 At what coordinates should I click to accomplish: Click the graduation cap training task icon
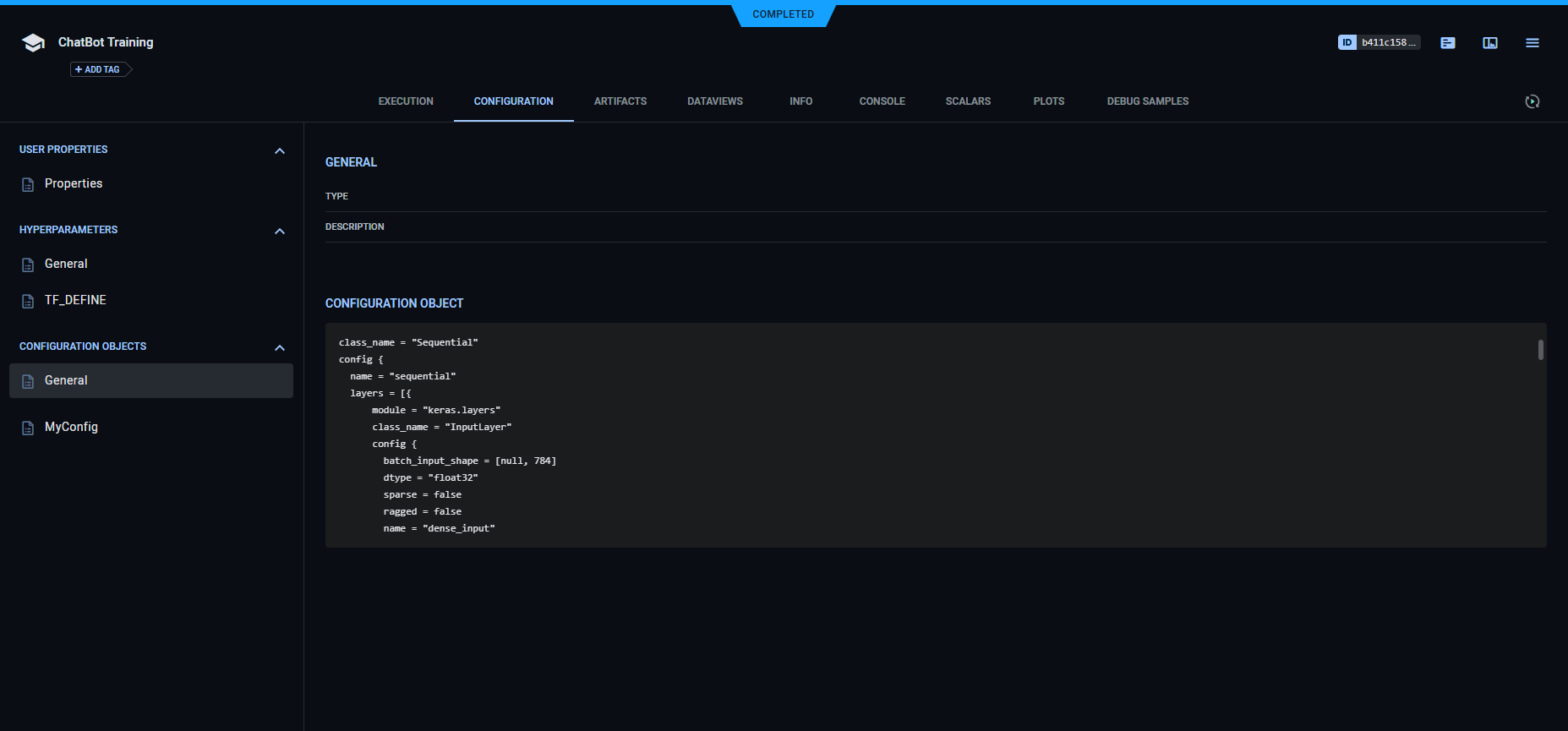(33, 43)
